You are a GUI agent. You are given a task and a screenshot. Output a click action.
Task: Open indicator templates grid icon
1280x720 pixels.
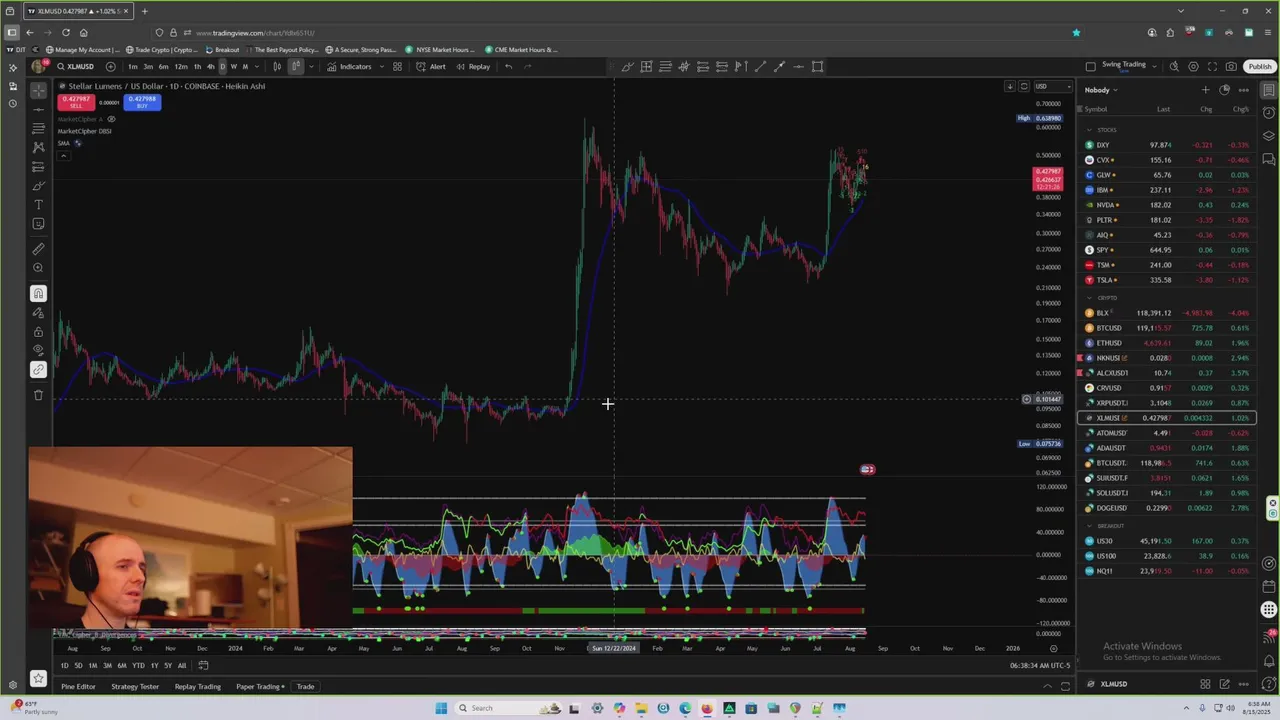(x=397, y=67)
